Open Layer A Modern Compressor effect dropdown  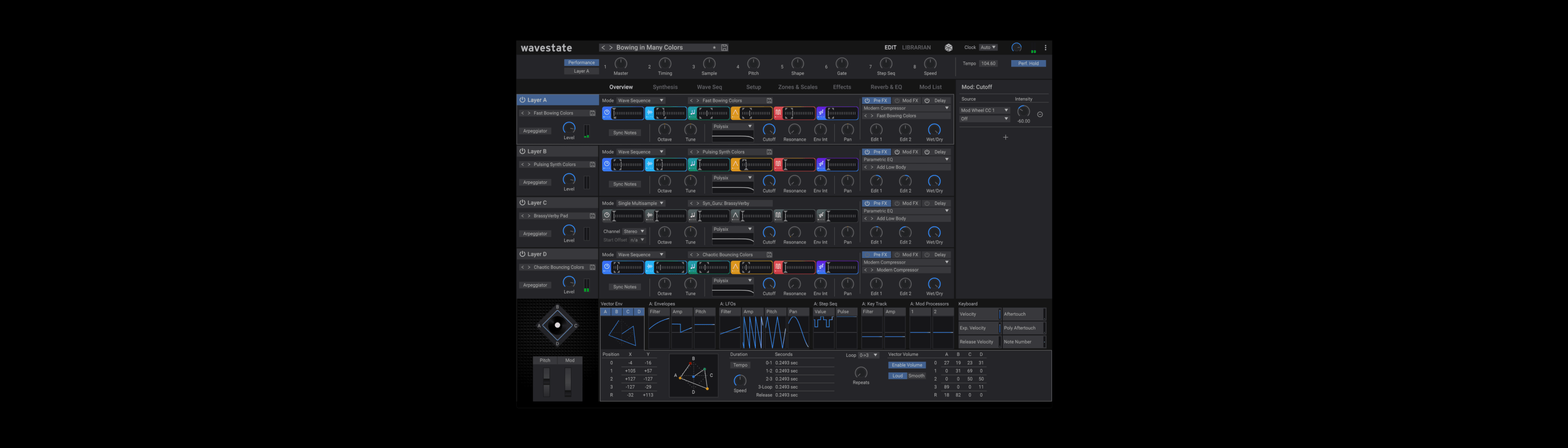906,109
